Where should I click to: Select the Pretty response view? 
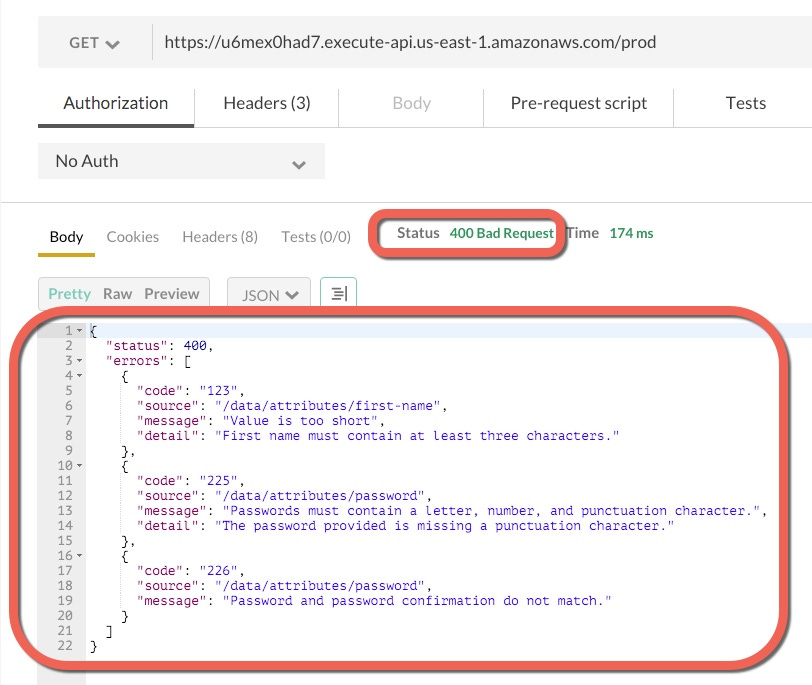click(x=69, y=293)
